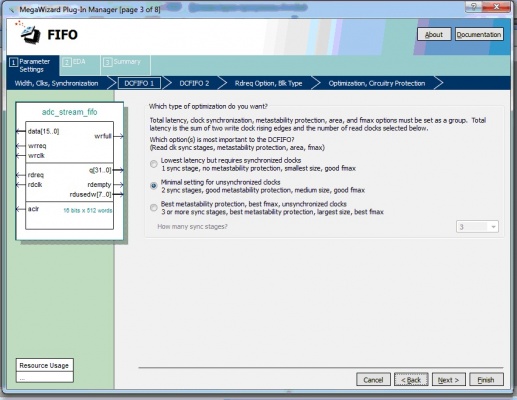
Task: Click the rdreq port label
Action: [36, 175]
